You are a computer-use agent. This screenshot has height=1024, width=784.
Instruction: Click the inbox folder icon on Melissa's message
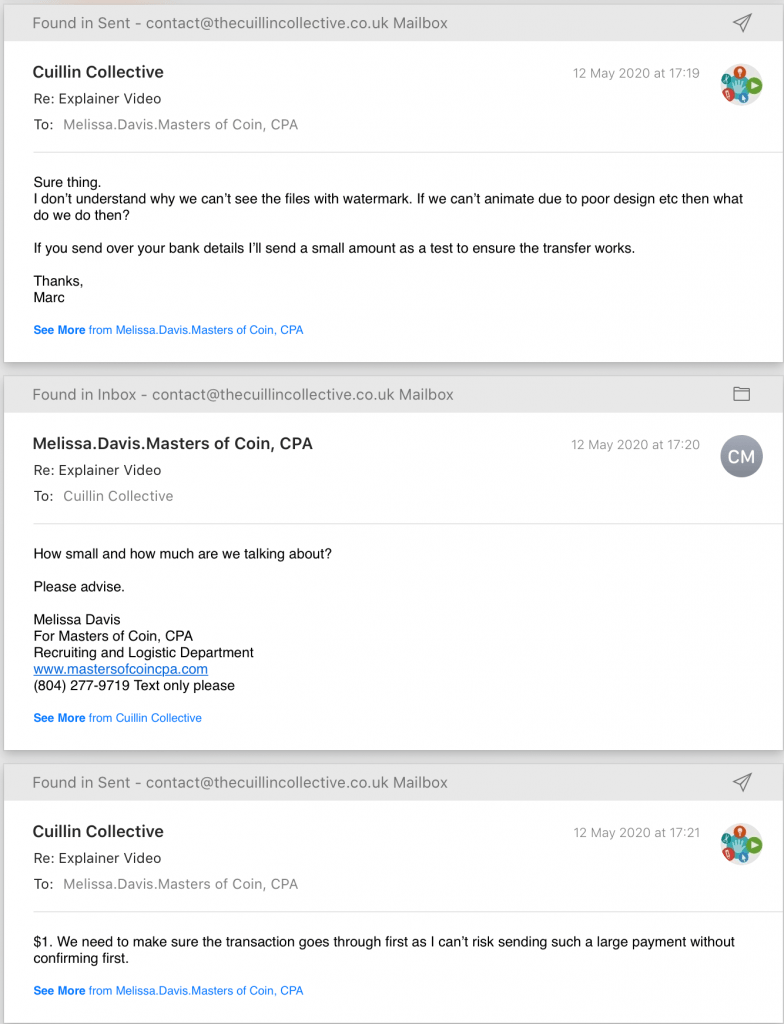click(741, 394)
